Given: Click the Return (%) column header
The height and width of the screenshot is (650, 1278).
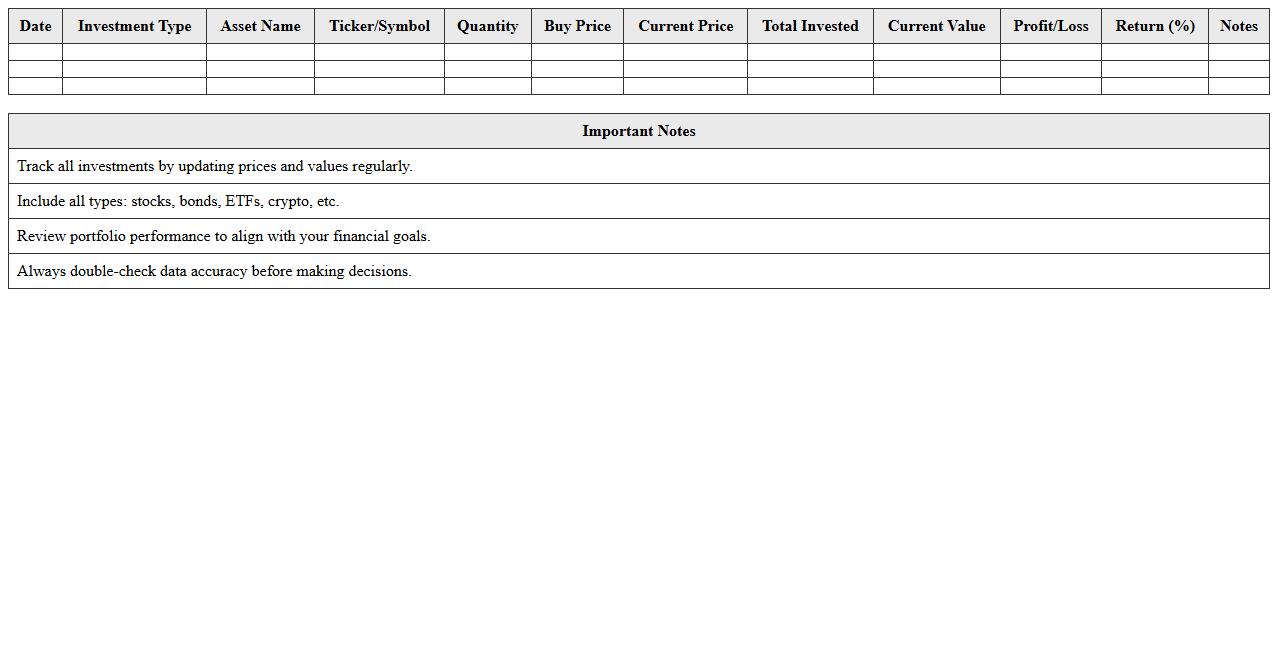Looking at the screenshot, I should (1154, 26).
